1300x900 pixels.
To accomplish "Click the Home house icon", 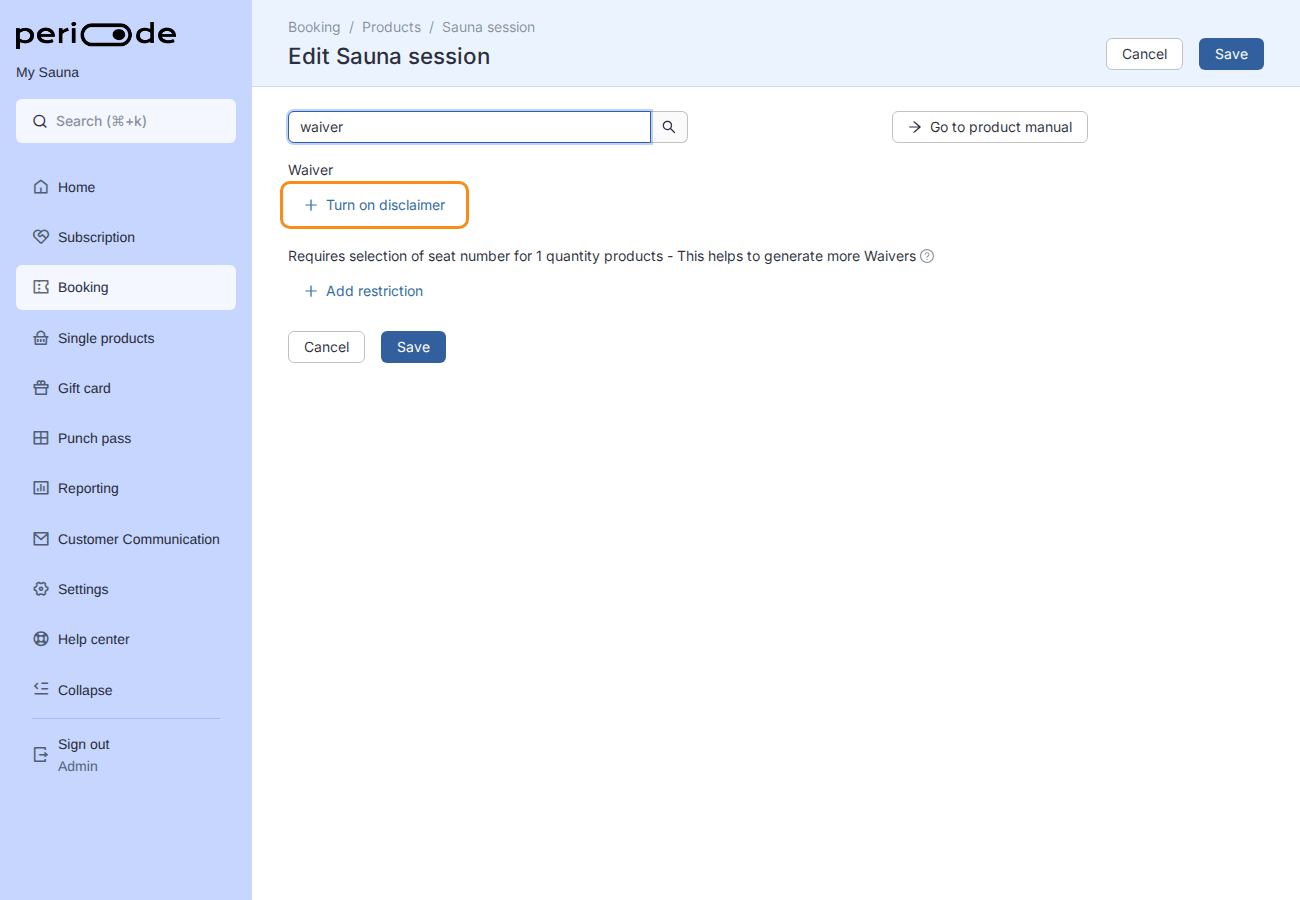I will 41,187.
